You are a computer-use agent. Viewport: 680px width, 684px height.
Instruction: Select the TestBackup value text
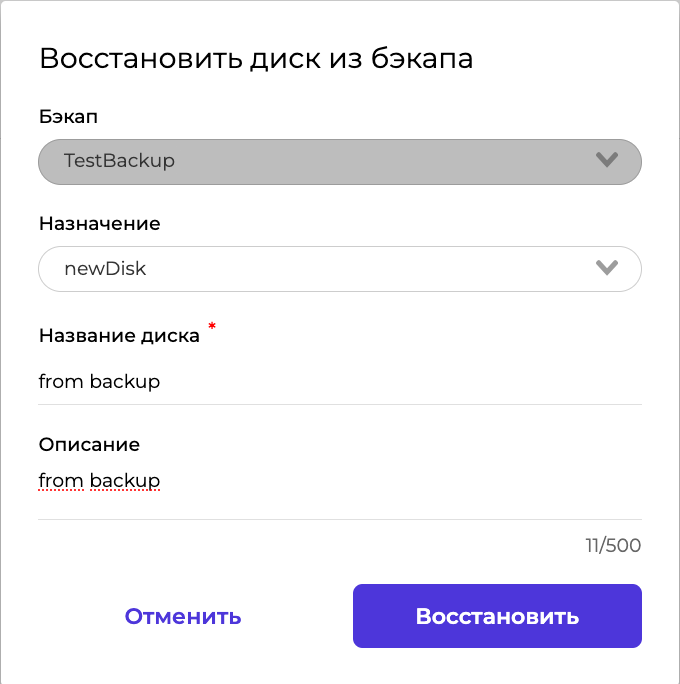click(x=119, y=161)
